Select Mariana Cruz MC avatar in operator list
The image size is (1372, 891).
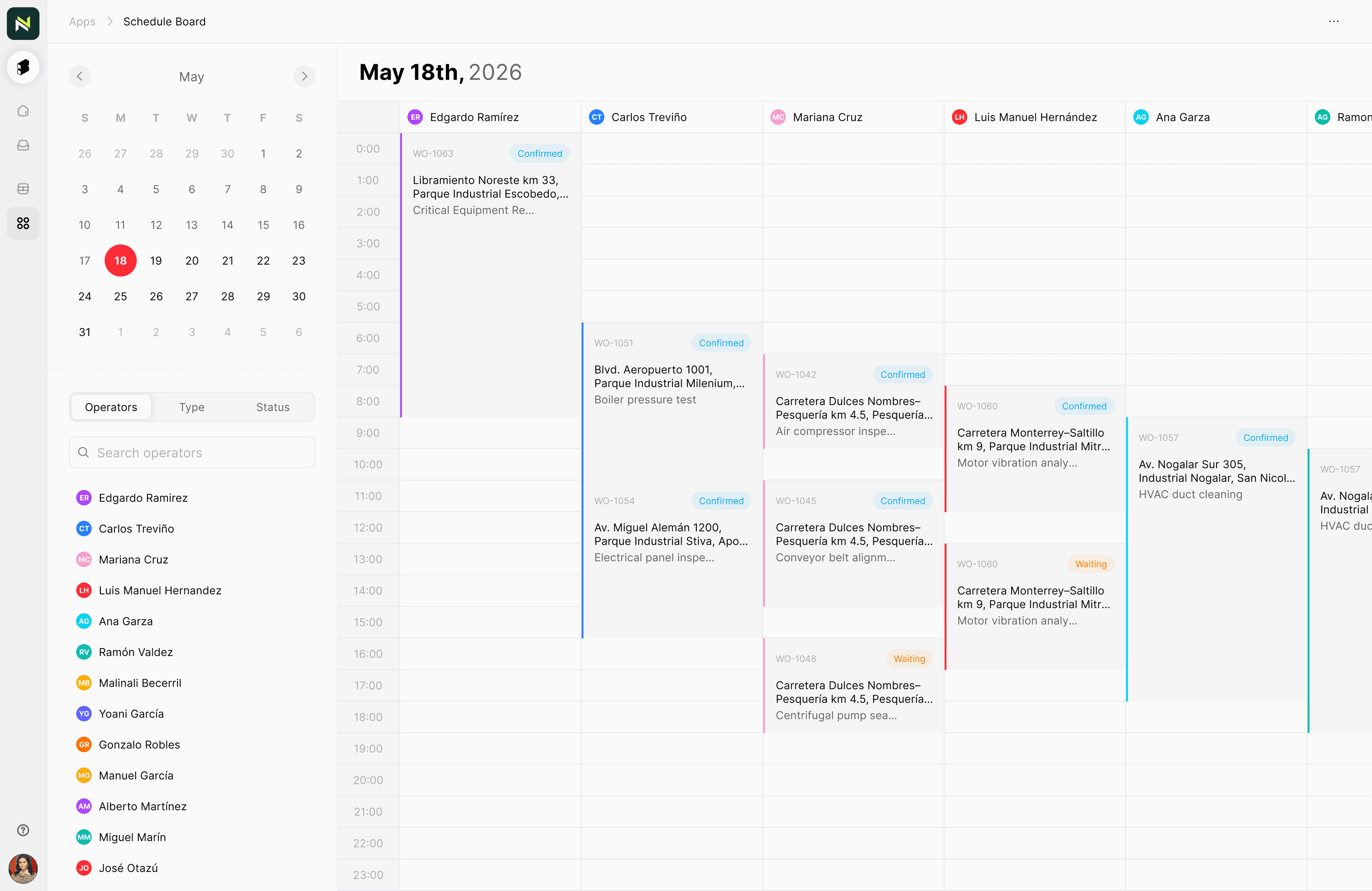click(x=84, y=559)
